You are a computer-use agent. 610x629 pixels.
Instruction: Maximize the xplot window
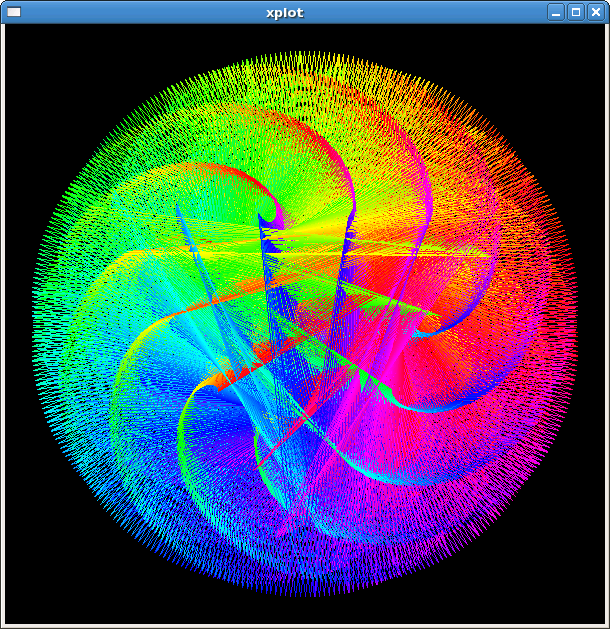pyautogui.click(x=576, y=12)
